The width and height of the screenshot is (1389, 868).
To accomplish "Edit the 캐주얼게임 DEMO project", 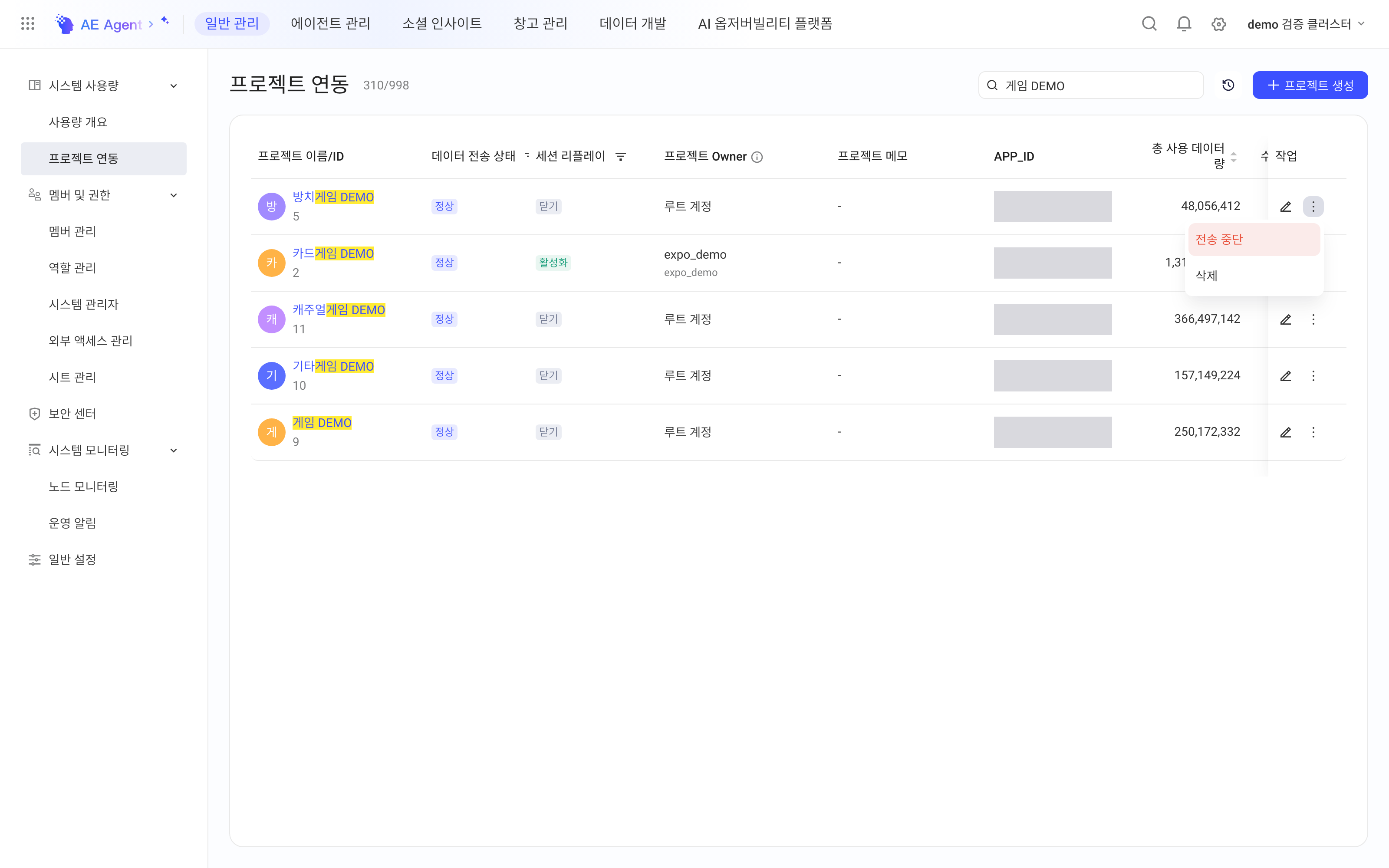I will point(1286,319).
